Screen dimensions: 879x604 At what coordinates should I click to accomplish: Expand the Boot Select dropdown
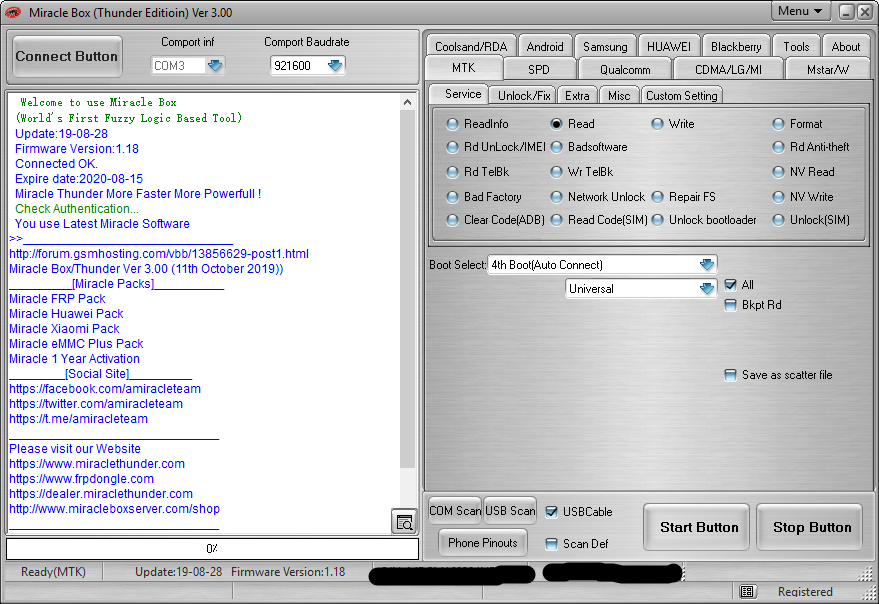(x=707, y=264)
